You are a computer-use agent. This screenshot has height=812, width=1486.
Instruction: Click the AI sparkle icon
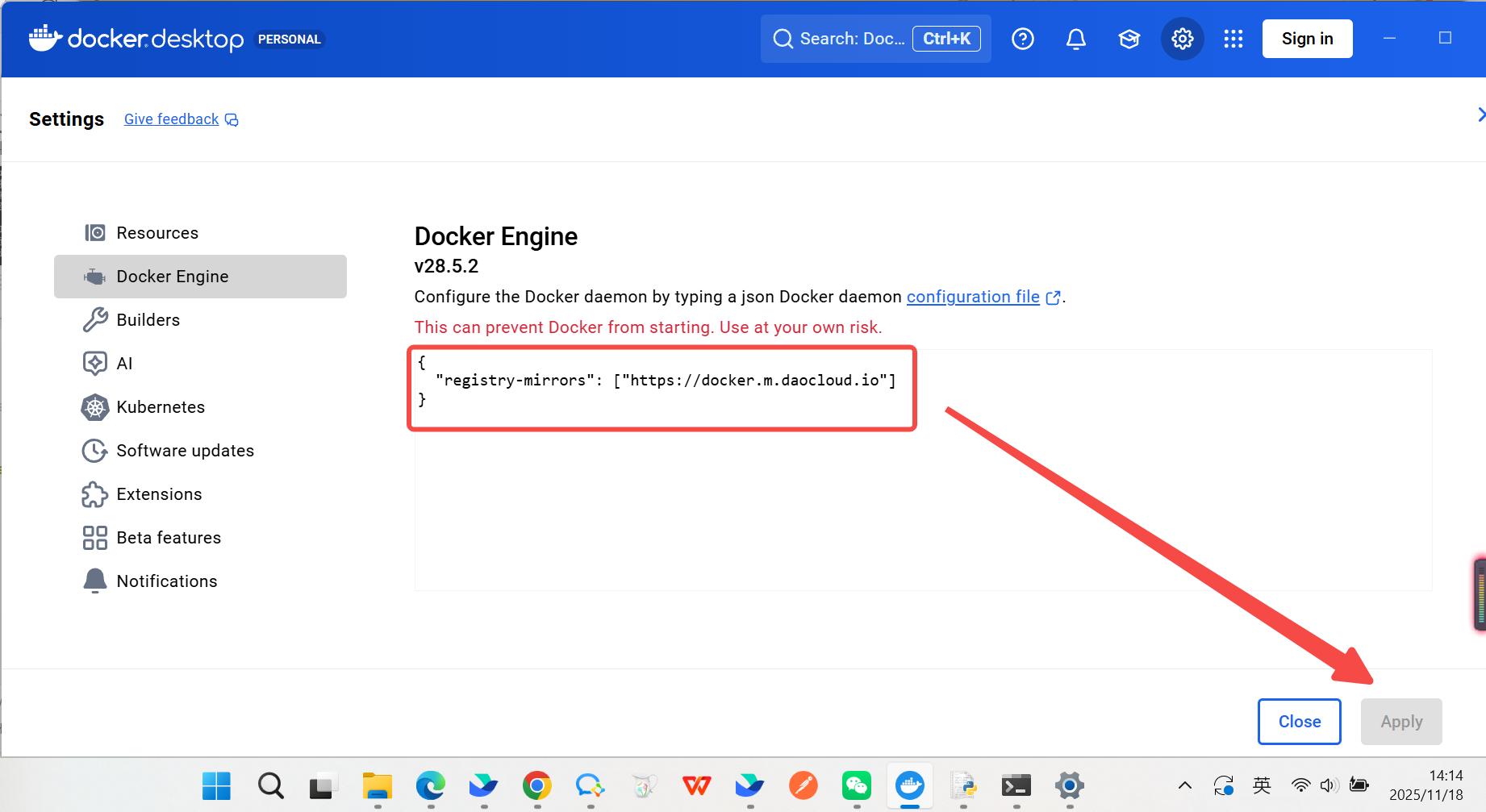click(95, 364)
